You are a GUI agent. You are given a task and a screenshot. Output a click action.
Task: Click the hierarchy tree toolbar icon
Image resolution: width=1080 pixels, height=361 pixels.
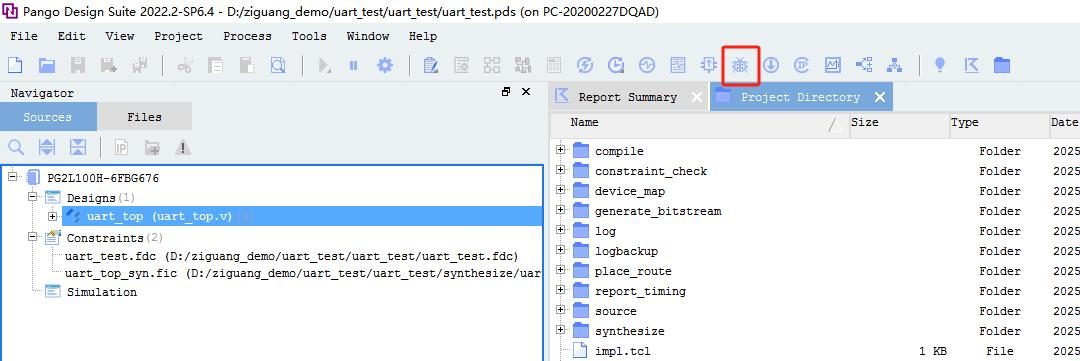(x=895, y=65)
